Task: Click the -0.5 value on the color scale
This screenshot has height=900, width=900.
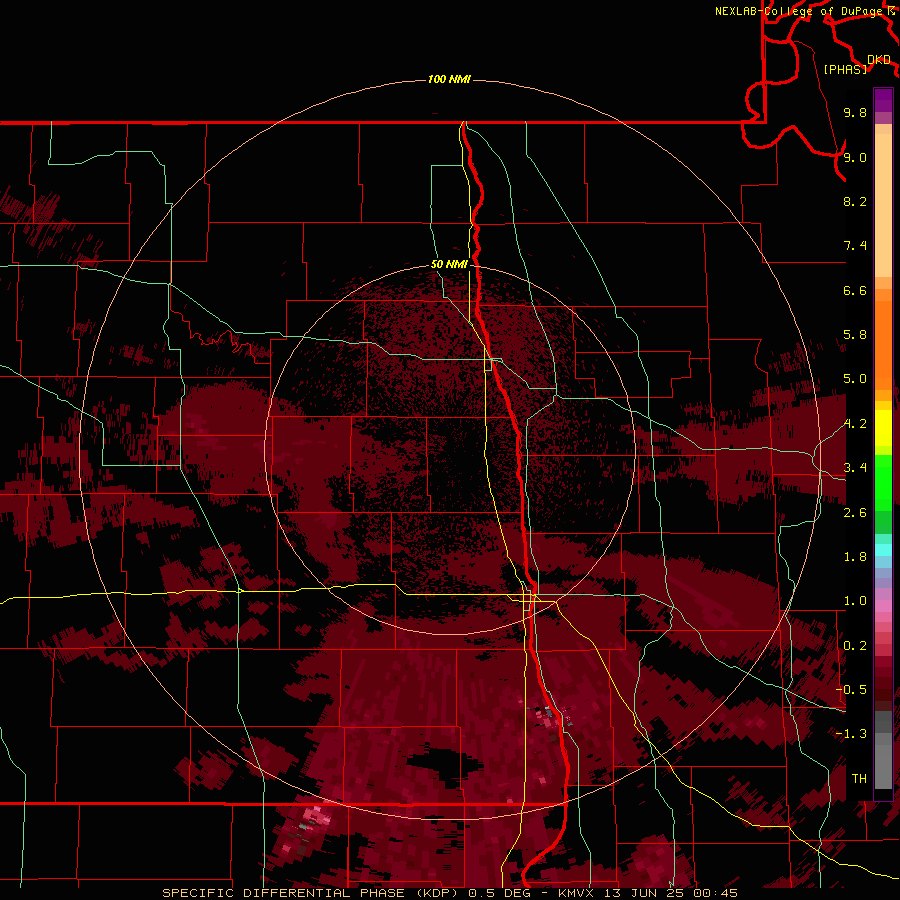Action: coord(852,690)
